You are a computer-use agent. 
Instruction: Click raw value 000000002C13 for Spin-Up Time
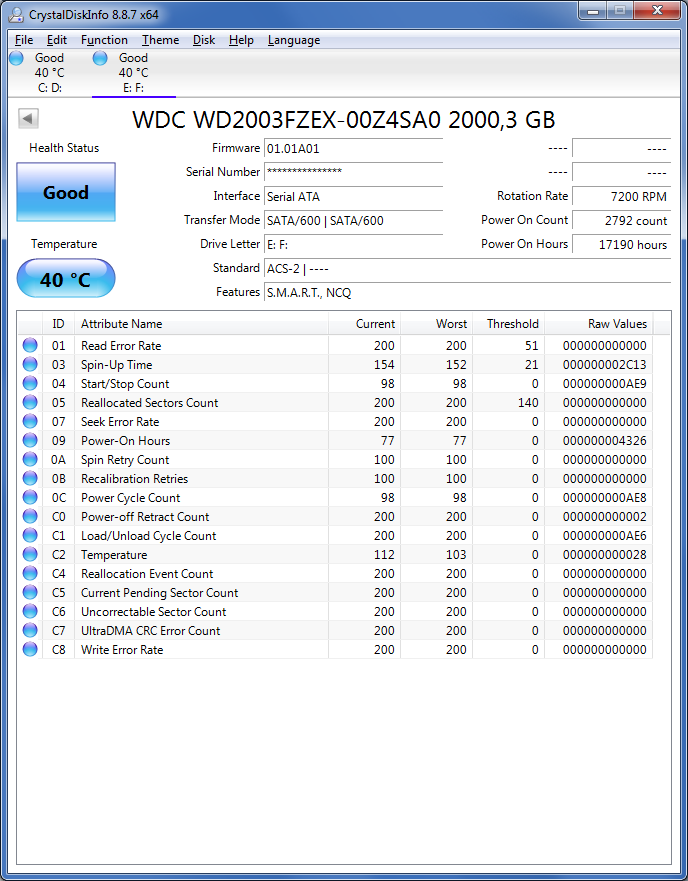(x=604, y=365)
